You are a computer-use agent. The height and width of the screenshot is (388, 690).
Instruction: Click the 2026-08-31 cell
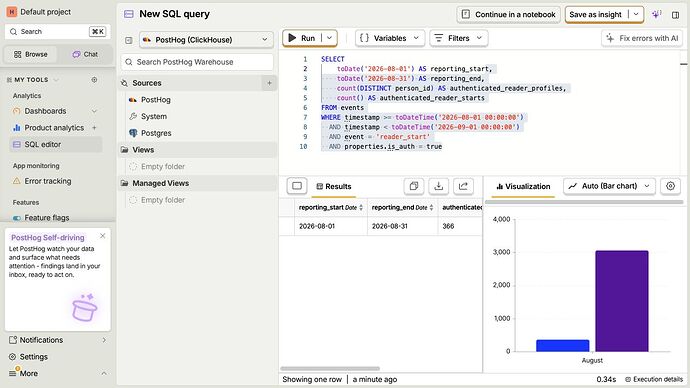point(402,226)
